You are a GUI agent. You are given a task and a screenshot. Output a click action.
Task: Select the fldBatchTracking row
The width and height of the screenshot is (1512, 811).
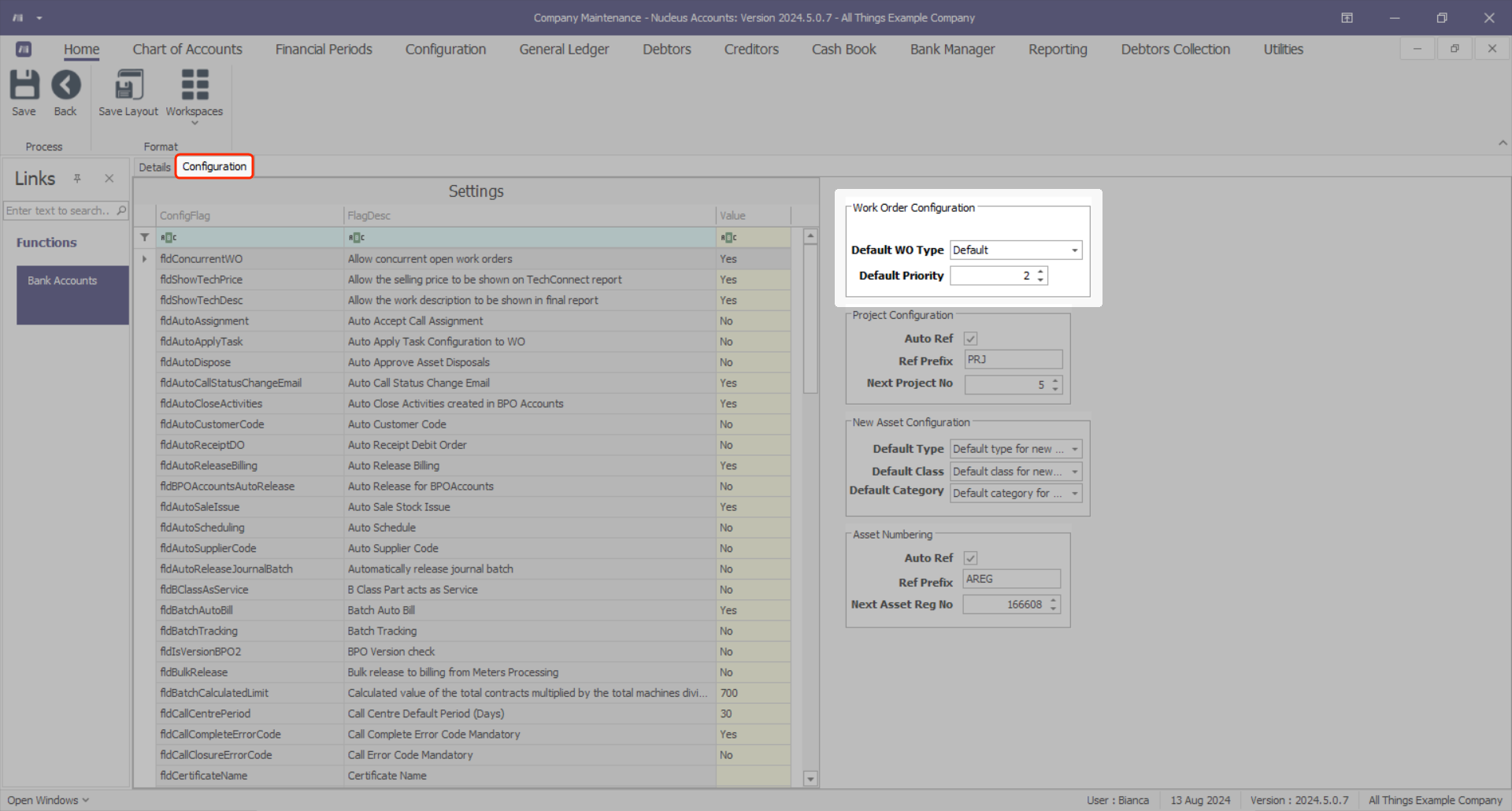(x=475, y=631)
